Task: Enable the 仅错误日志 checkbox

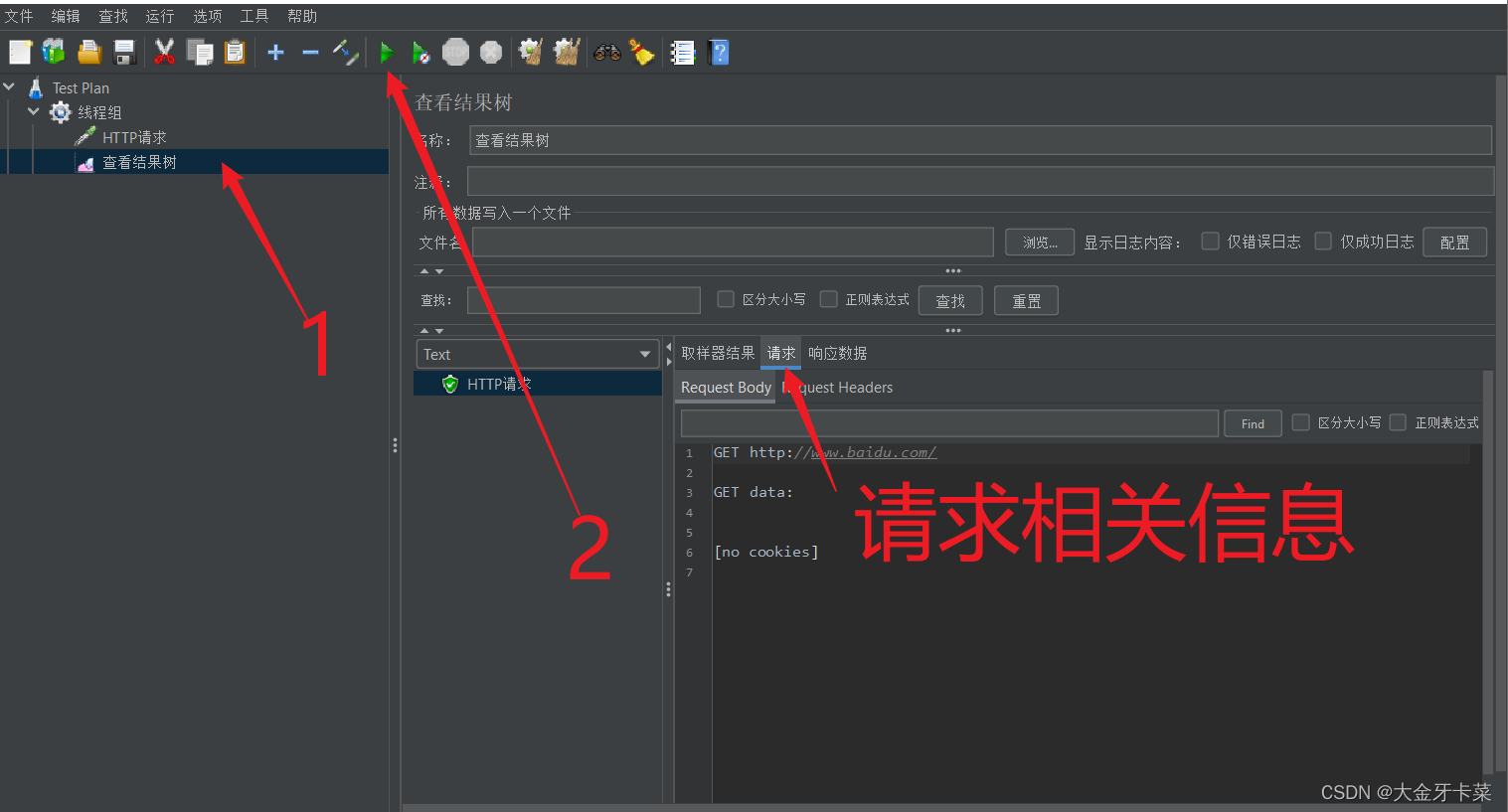Action: (x=1210, y=241)
